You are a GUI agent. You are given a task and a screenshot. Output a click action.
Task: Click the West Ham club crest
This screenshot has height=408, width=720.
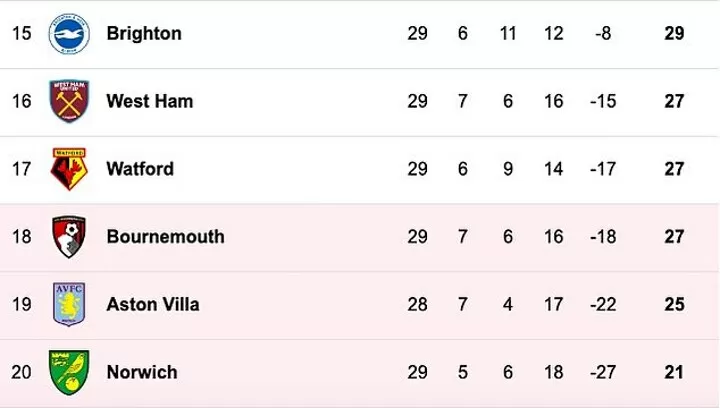pyautogui.click(x=69, y=101)
